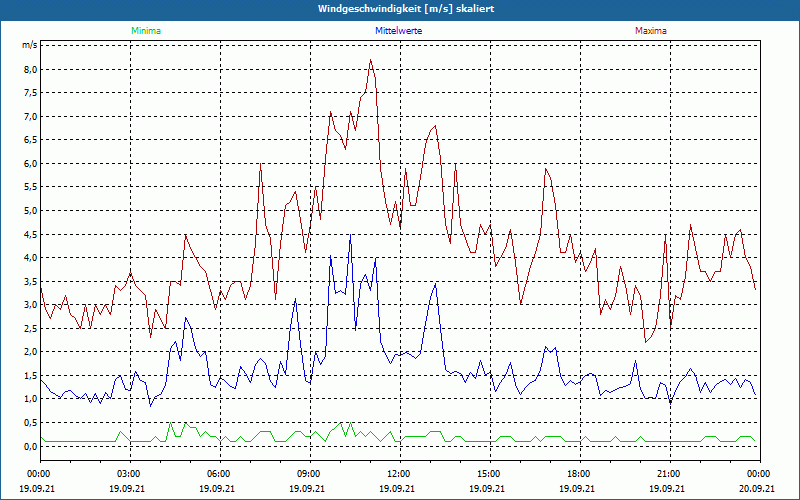Click the '19.09.21' date below 06:00
800x500 pixels.
pos(217,488)
